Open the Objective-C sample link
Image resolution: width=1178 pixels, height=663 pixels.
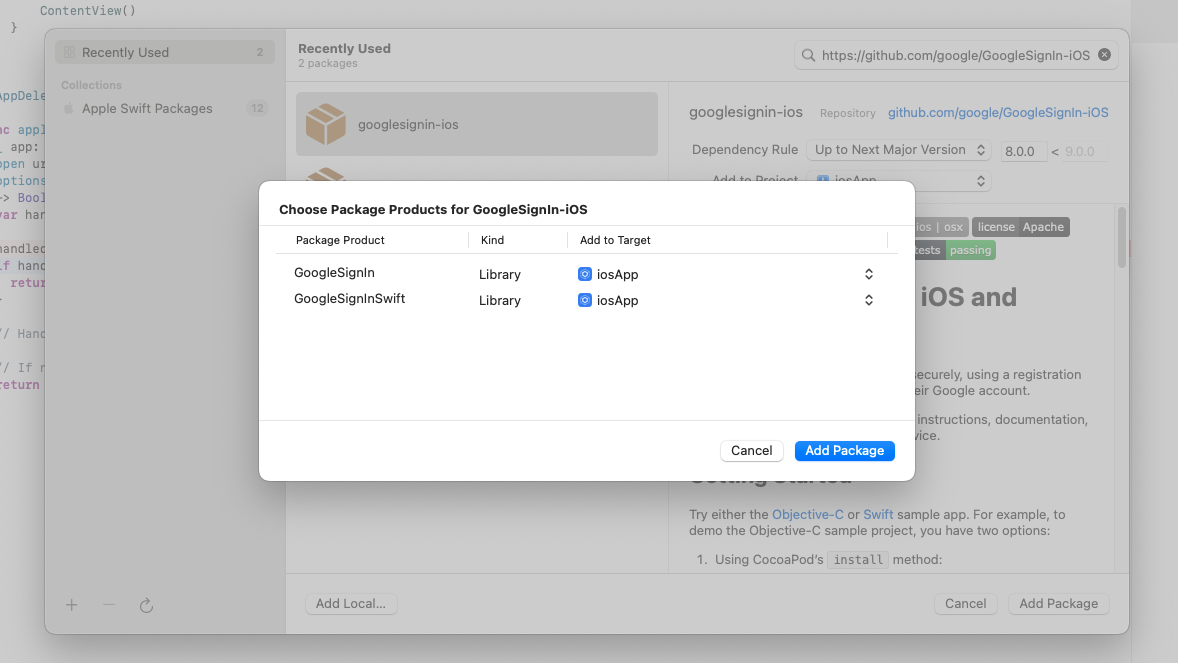(x=808, y=514)
